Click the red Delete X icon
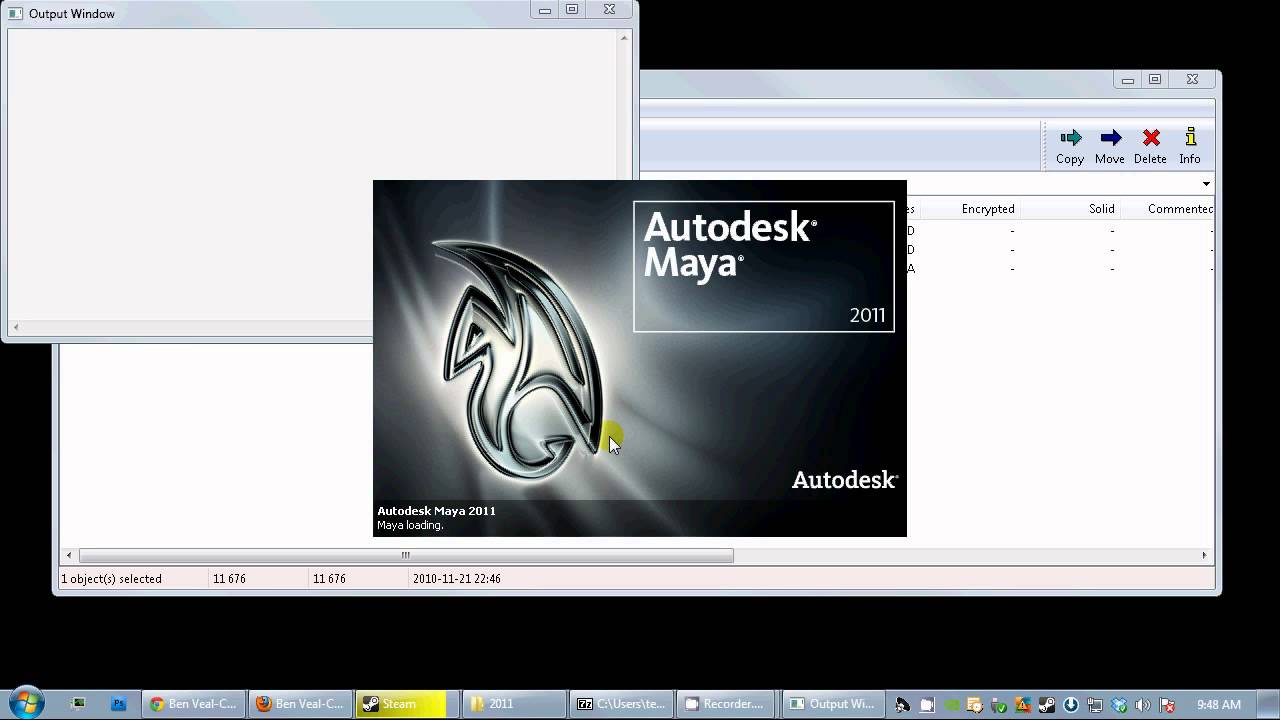The height and width of the screenshot is (720, 1280). tap(1151, 138)
